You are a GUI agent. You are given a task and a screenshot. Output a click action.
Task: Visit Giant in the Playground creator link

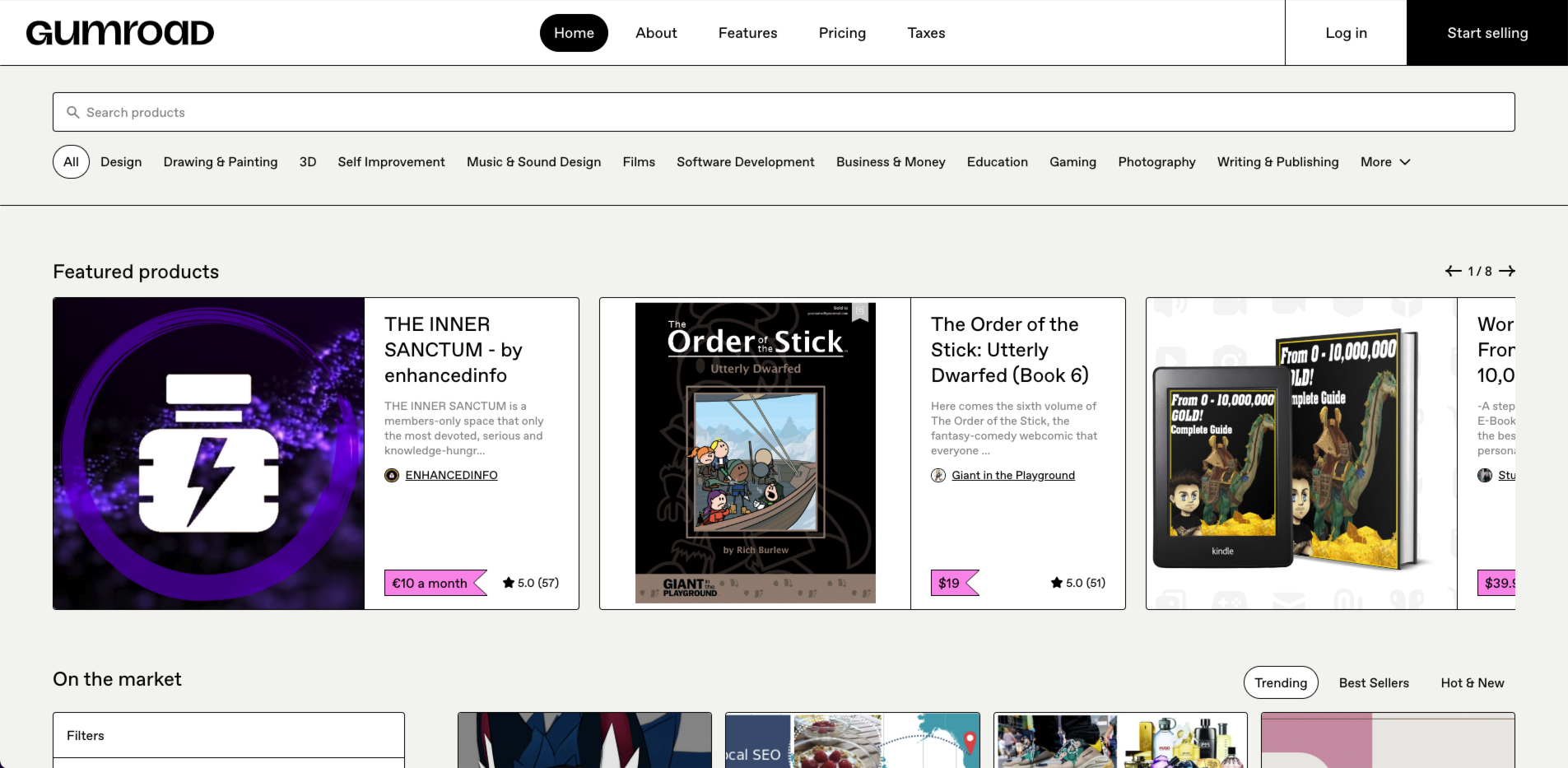coord(1013,475)
